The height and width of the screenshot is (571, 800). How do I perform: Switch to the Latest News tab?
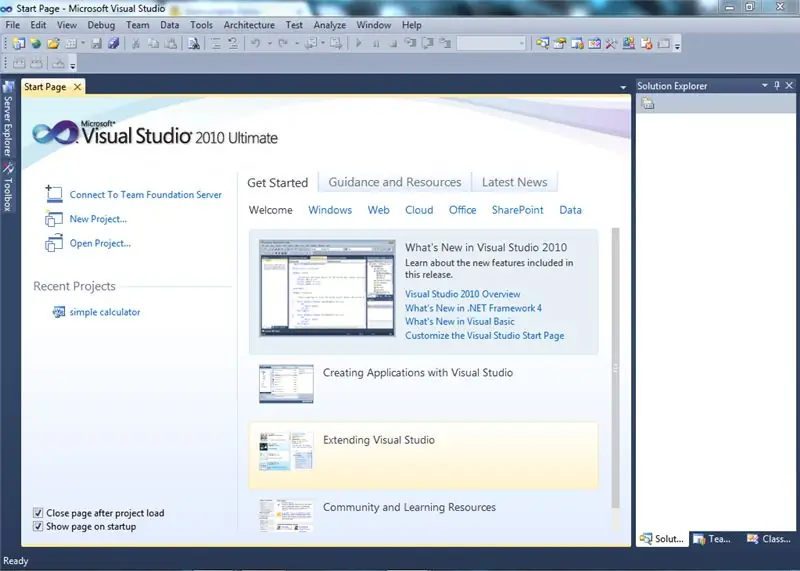point(514,182)
